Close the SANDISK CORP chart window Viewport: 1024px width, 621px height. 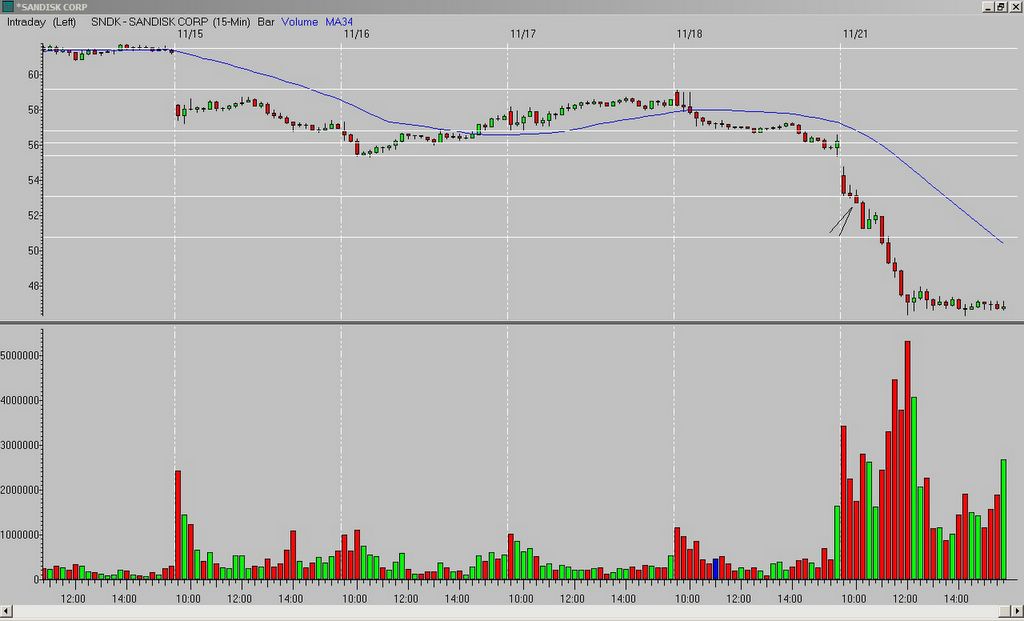tap(1014, 7)
